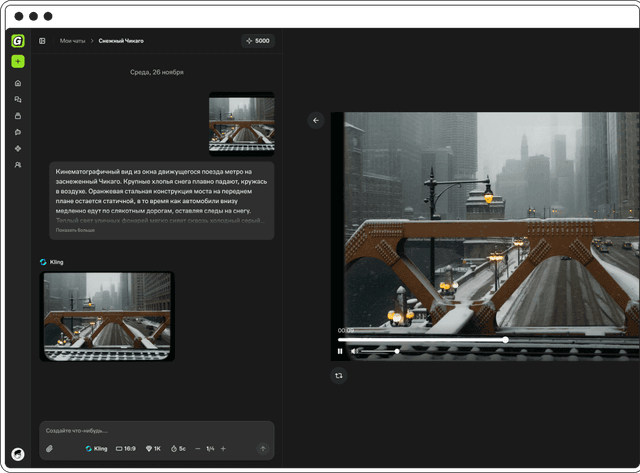Click the 5000 credits balance button
This screenshot has width=640, height=473.
click(x=257, y=41)
